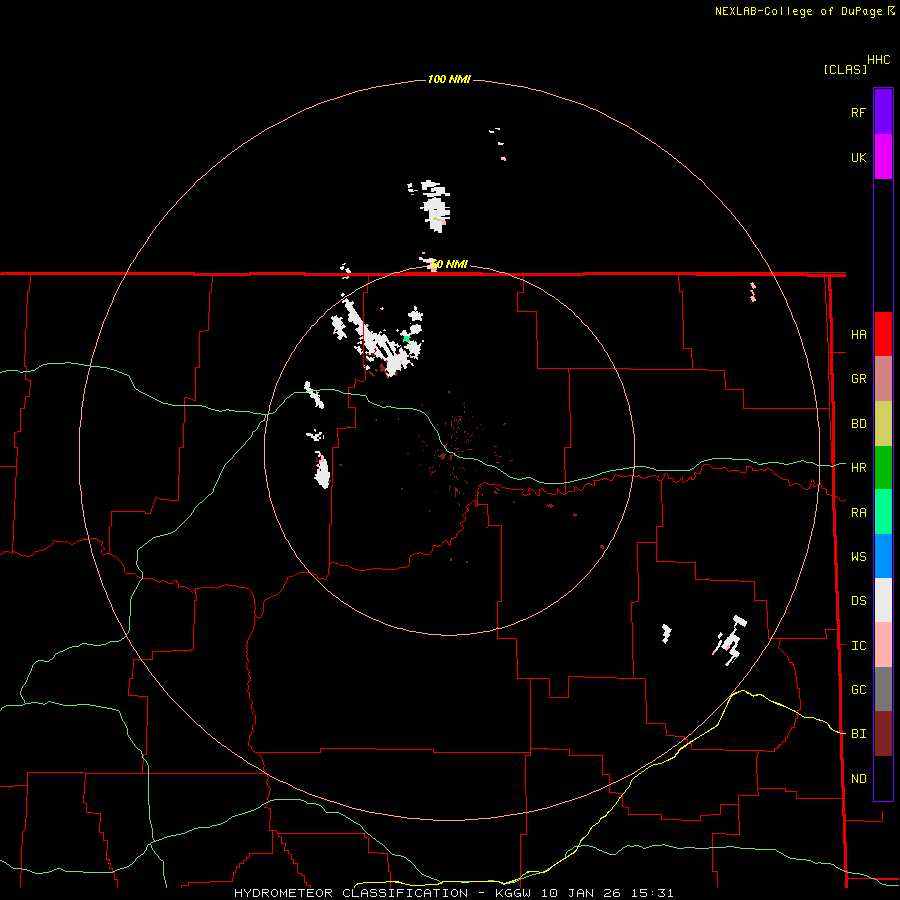Click the white DS legend swatch

(x=883, y=600)
